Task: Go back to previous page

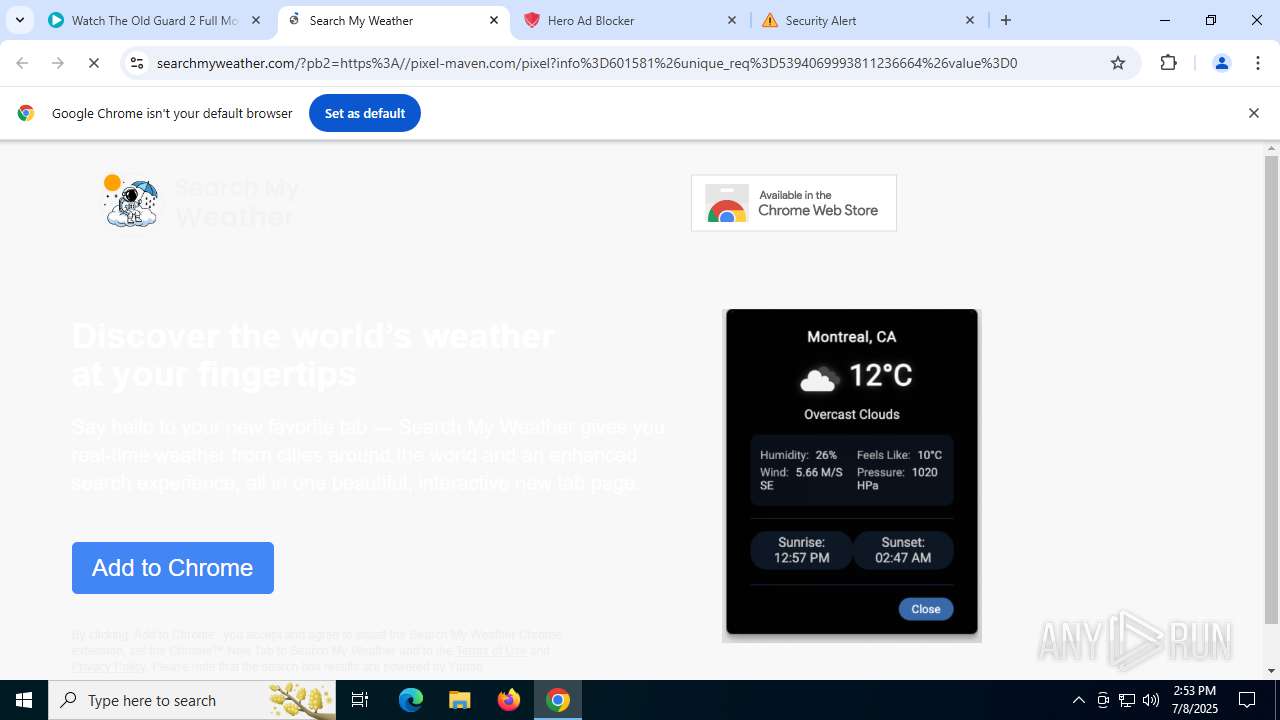Action: coord(22,63)
